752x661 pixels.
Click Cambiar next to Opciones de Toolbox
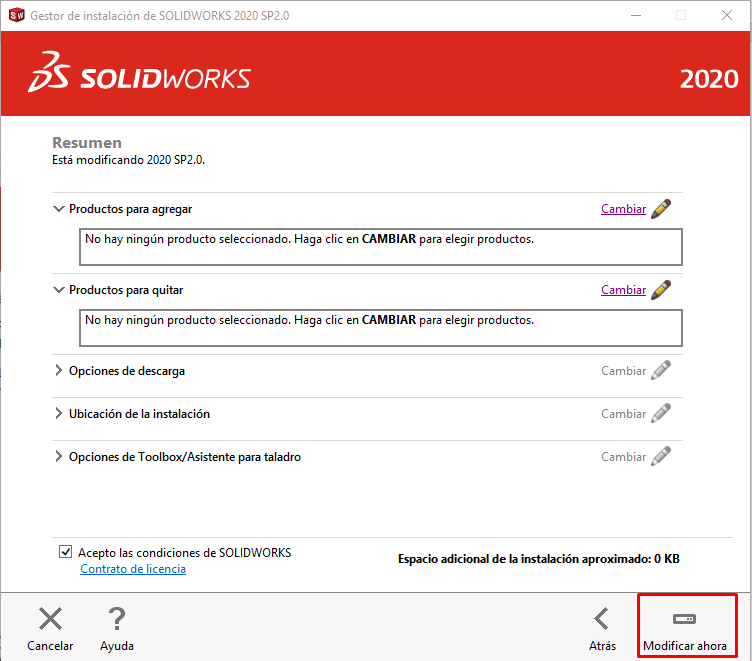pyautogui.click(x=623, y=457)
